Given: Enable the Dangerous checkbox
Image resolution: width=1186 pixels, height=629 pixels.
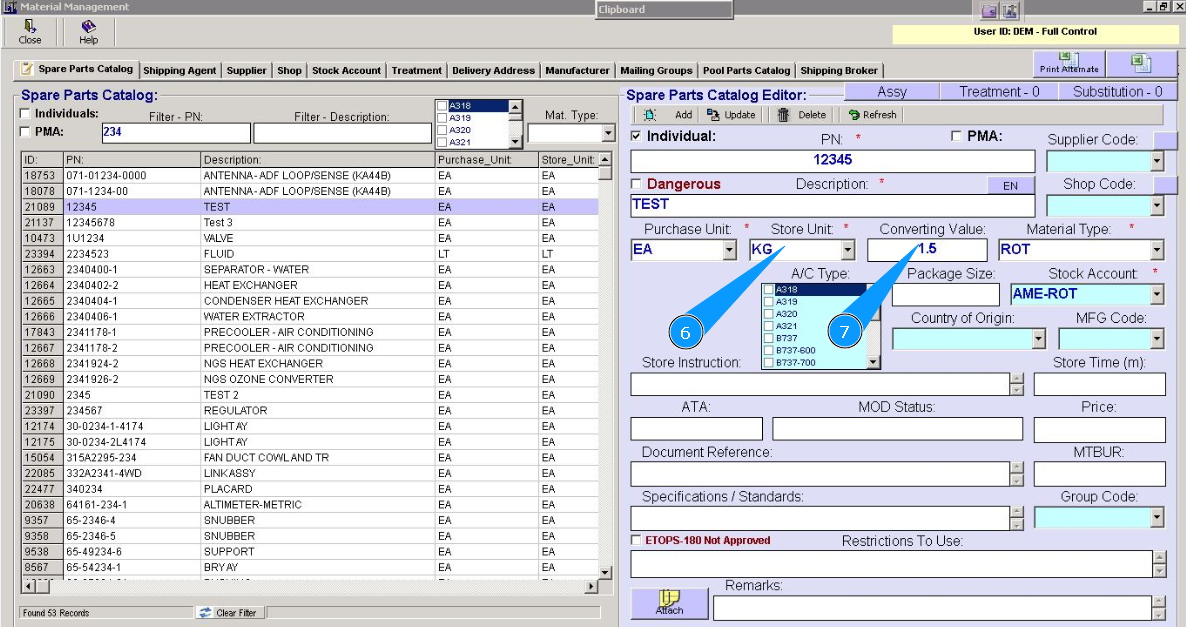Looking at the screenshot, I should click(637, 184).
